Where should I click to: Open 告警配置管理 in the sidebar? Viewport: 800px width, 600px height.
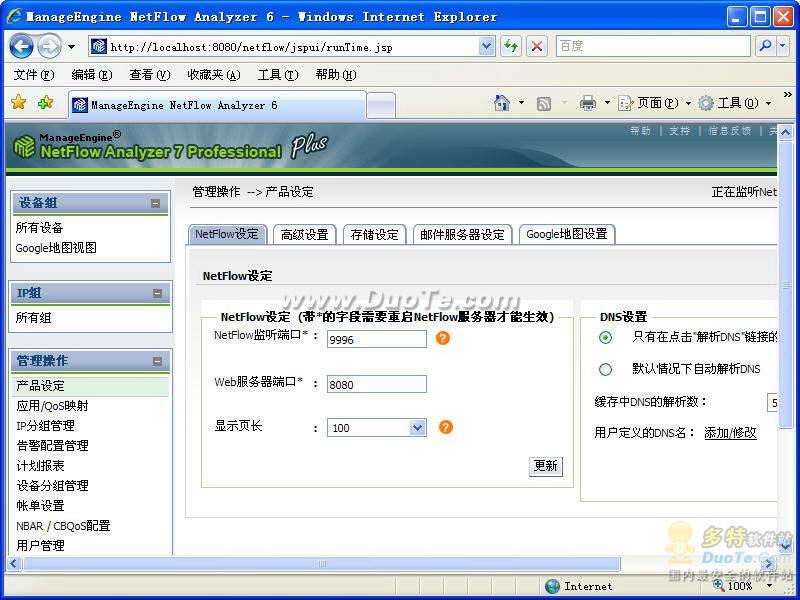[52, 445]
